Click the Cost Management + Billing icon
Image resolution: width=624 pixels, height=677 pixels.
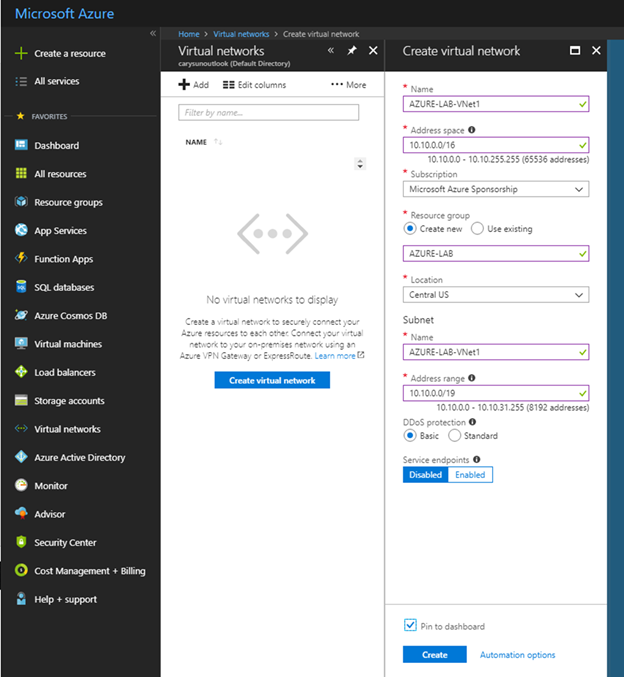(21, 570)
